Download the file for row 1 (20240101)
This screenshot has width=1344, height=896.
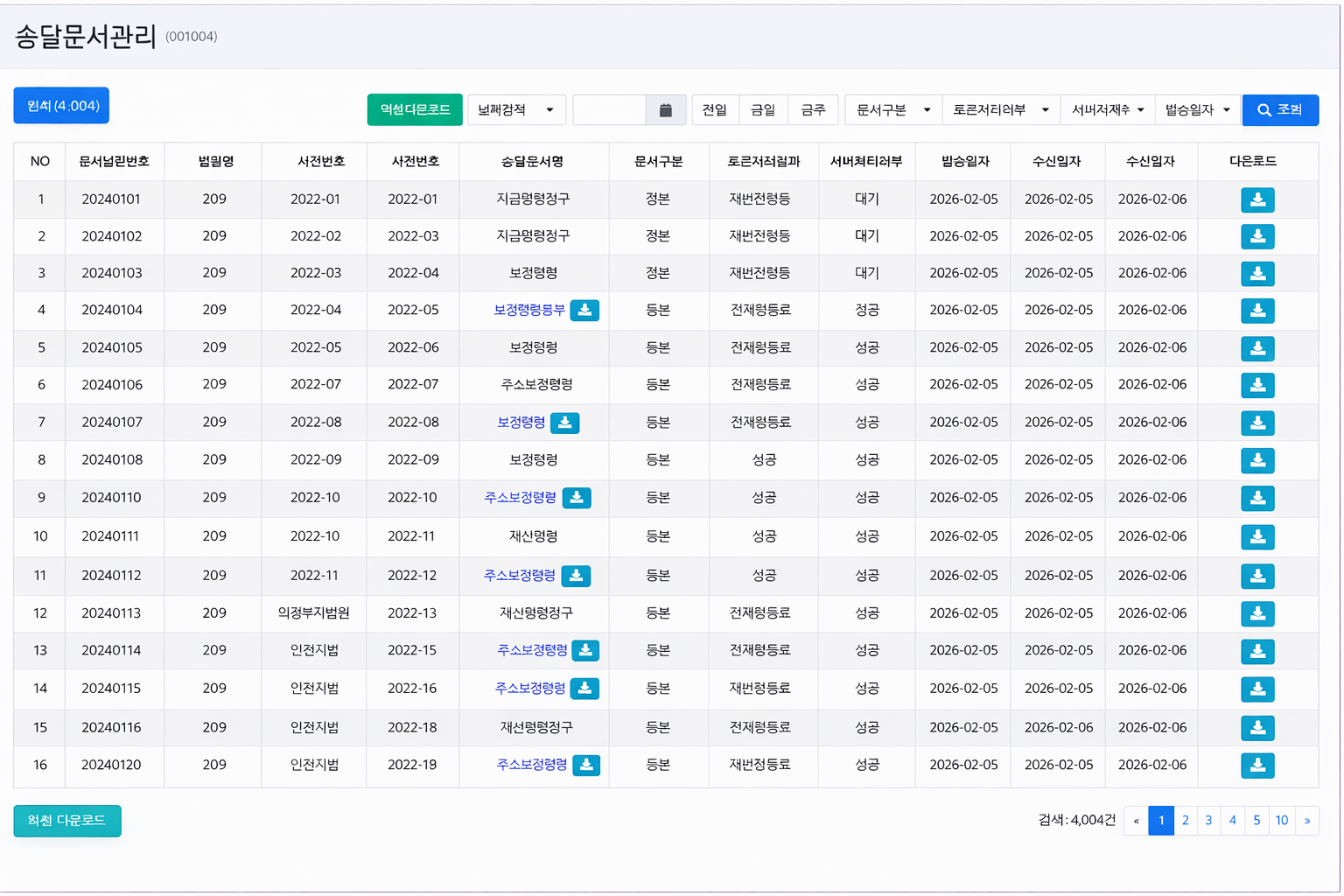[1256, 199]
